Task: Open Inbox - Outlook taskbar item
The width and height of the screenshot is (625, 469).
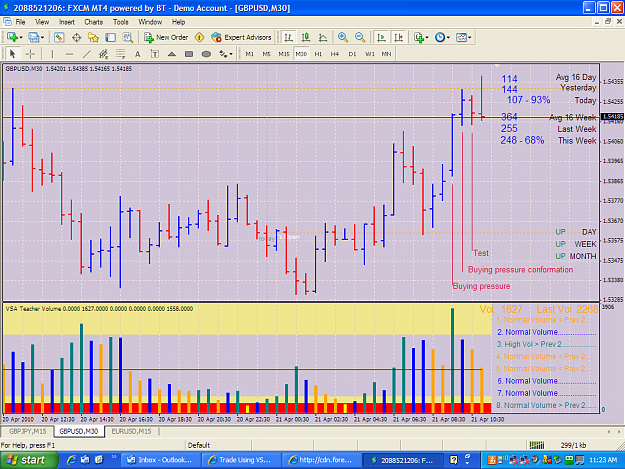Action: pos(160,460)
